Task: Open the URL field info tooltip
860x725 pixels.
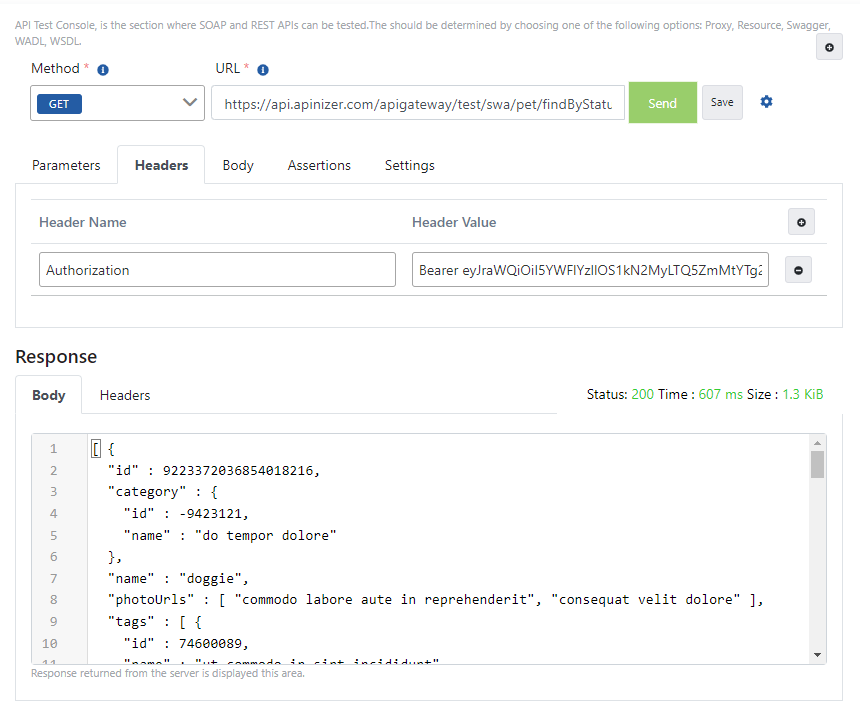Action: (x=263, y=68)
